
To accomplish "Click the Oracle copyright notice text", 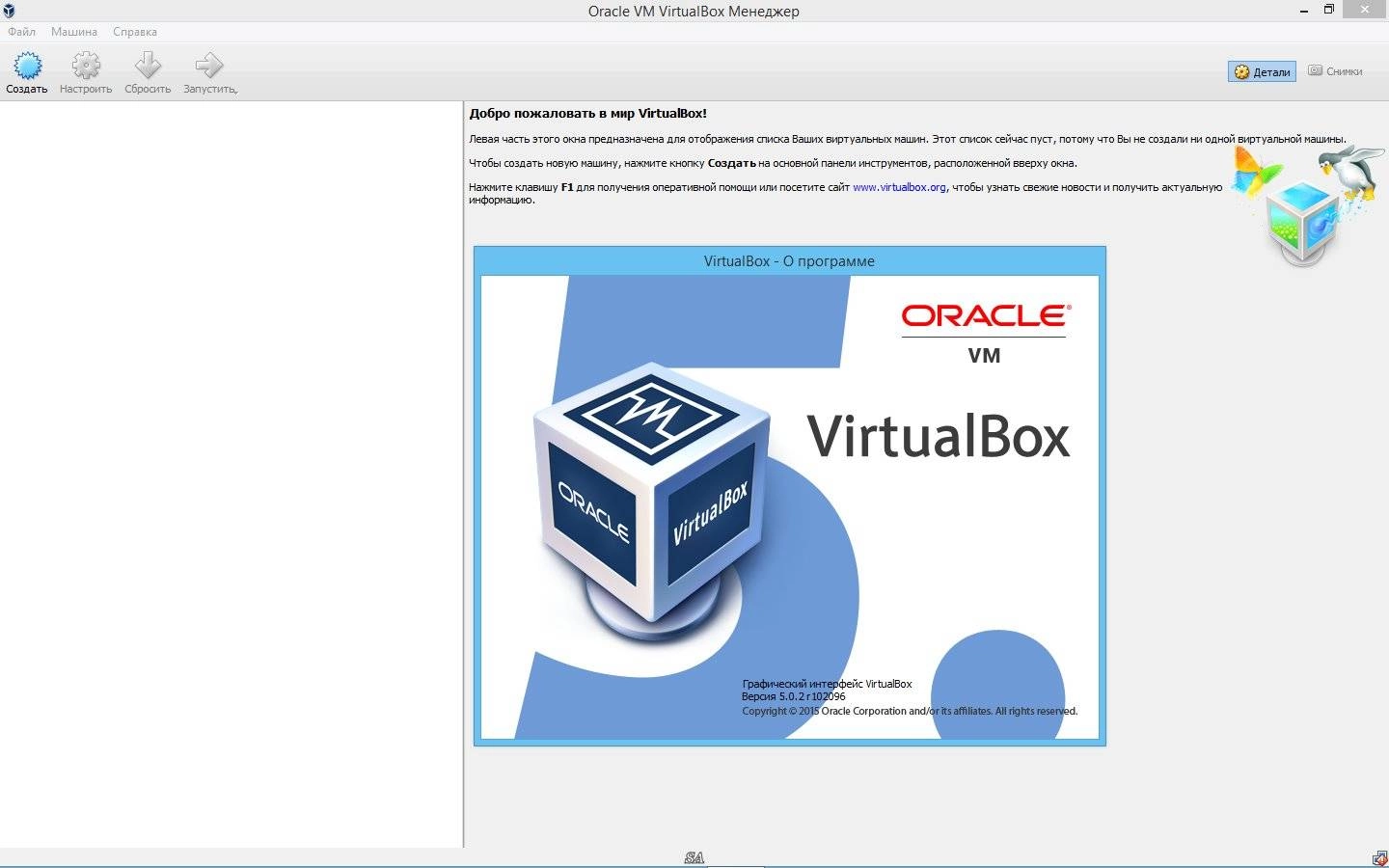I will coord(910,711).
